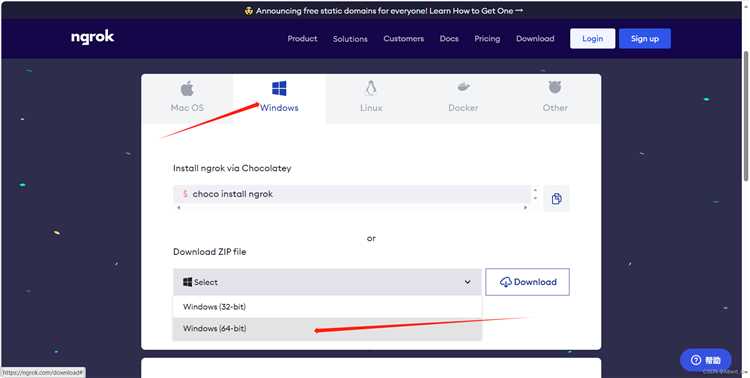Screen dimensions: 750x378
Task: Copy the choco install command
Action: pos(556,199)
